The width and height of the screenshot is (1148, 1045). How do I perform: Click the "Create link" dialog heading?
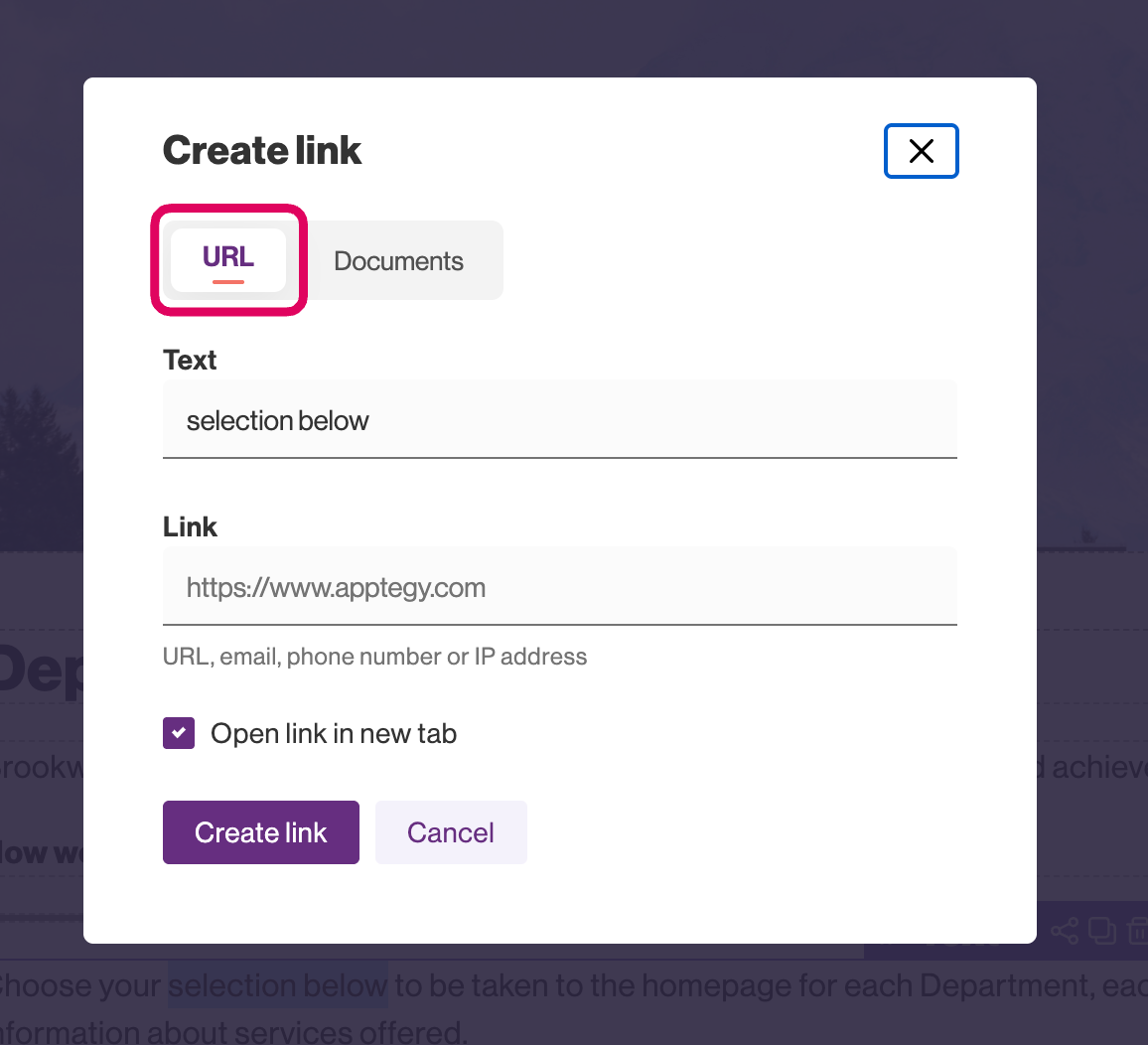[x=262, y=151]
